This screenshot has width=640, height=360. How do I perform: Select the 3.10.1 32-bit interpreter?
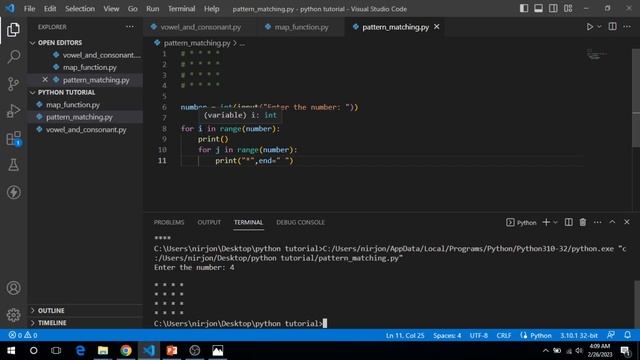578,336
